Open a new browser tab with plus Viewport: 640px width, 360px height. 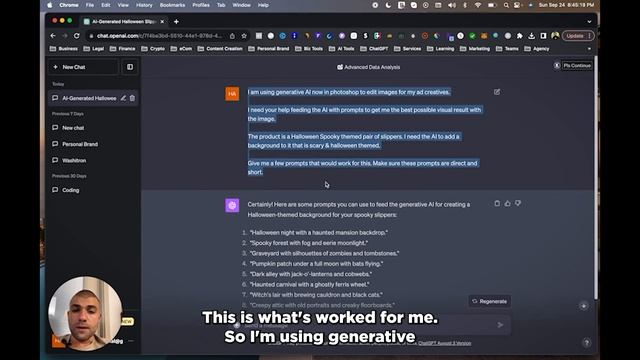176,22
